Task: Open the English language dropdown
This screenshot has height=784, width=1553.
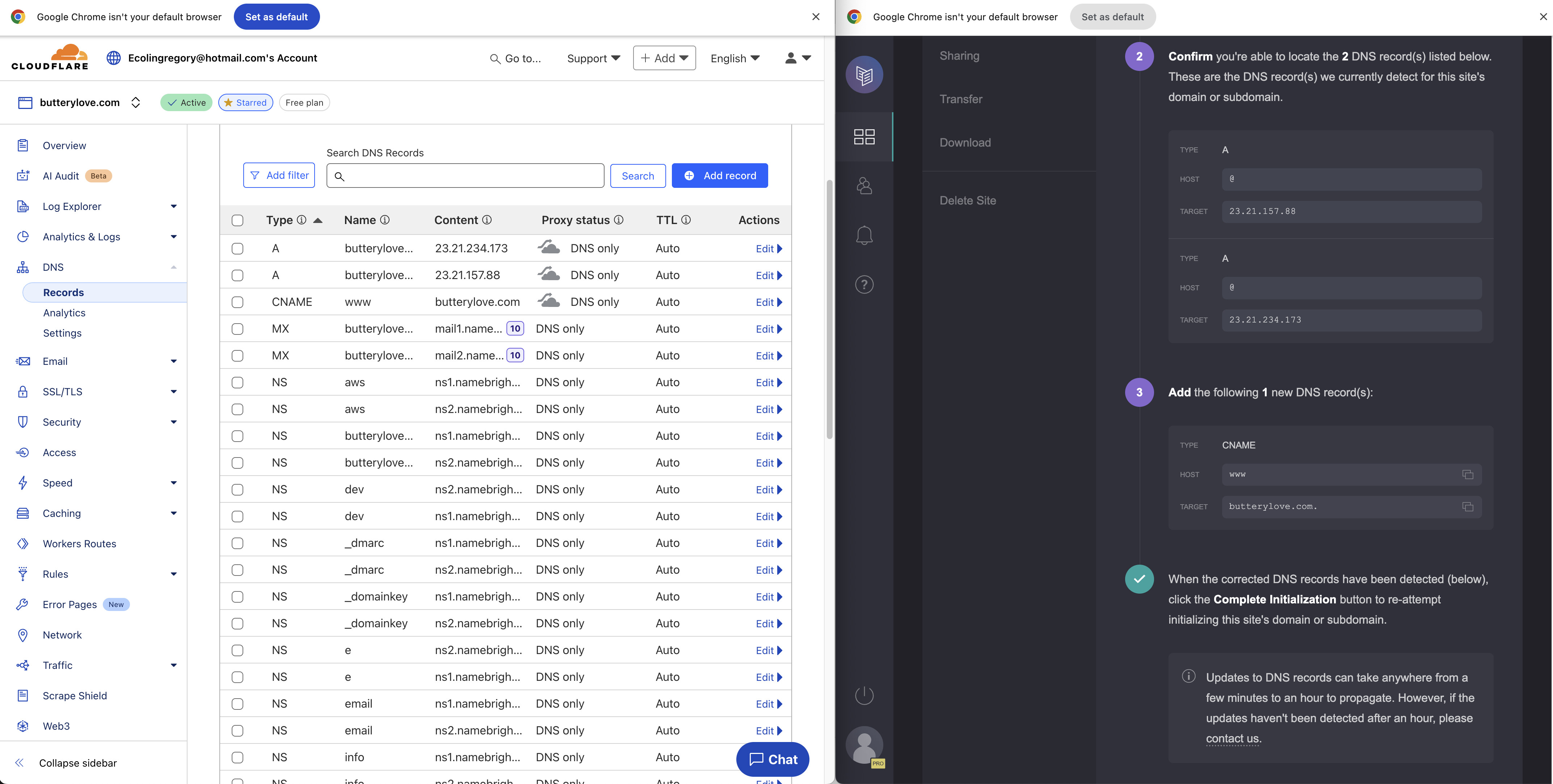Action: pyautogui.click(x=735, y=58)
